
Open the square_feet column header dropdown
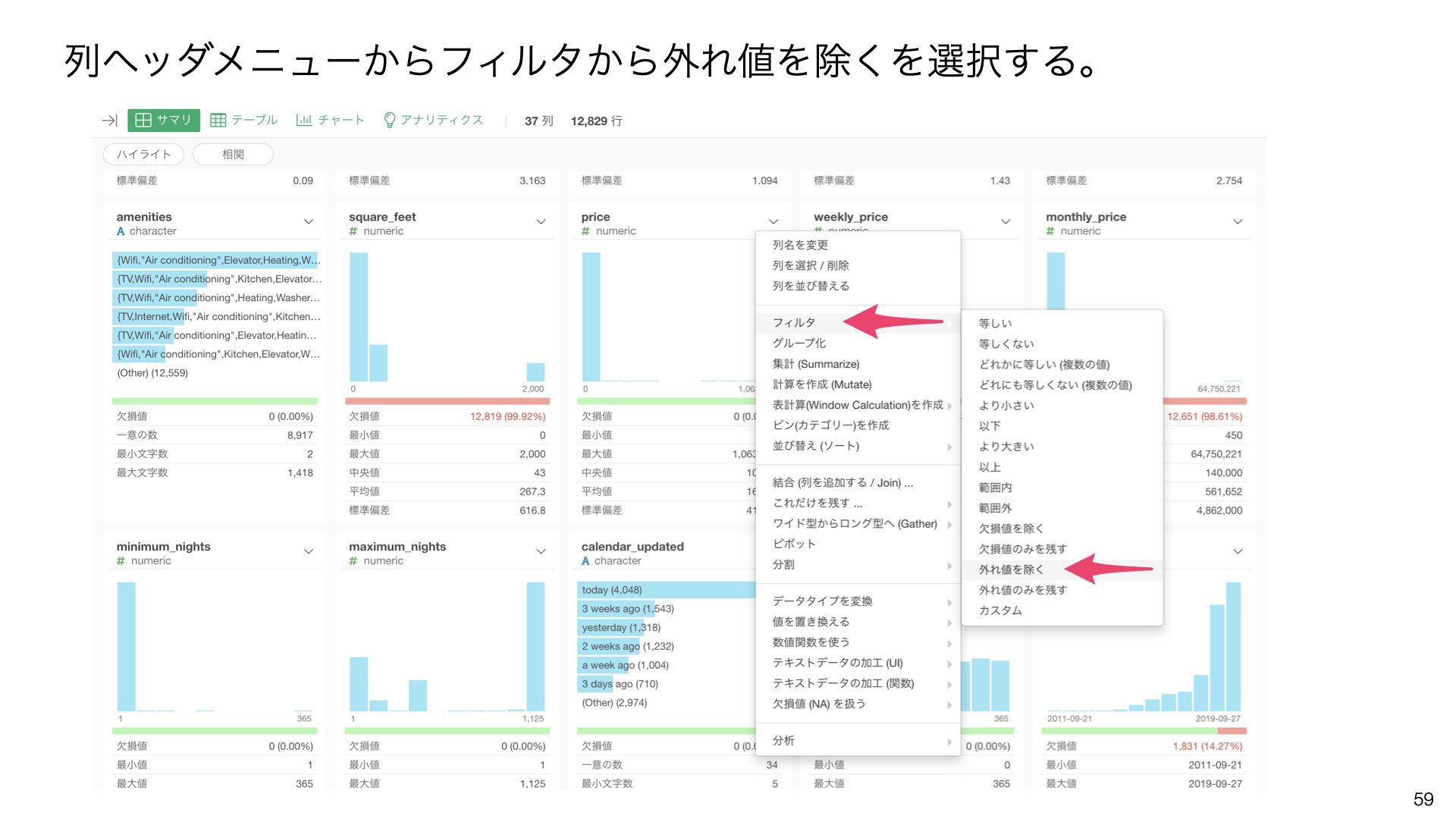tap(541, 222)
